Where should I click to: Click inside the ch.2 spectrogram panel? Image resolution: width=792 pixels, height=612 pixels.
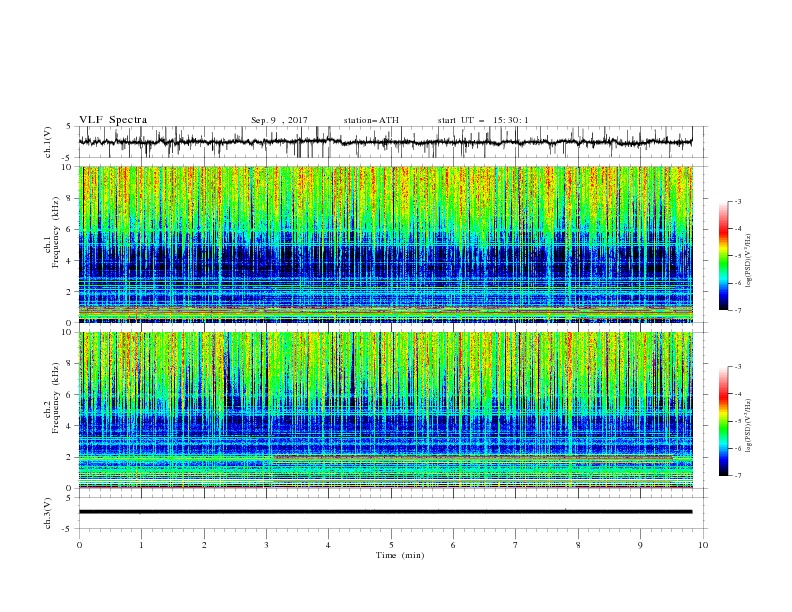pos(386,410)
